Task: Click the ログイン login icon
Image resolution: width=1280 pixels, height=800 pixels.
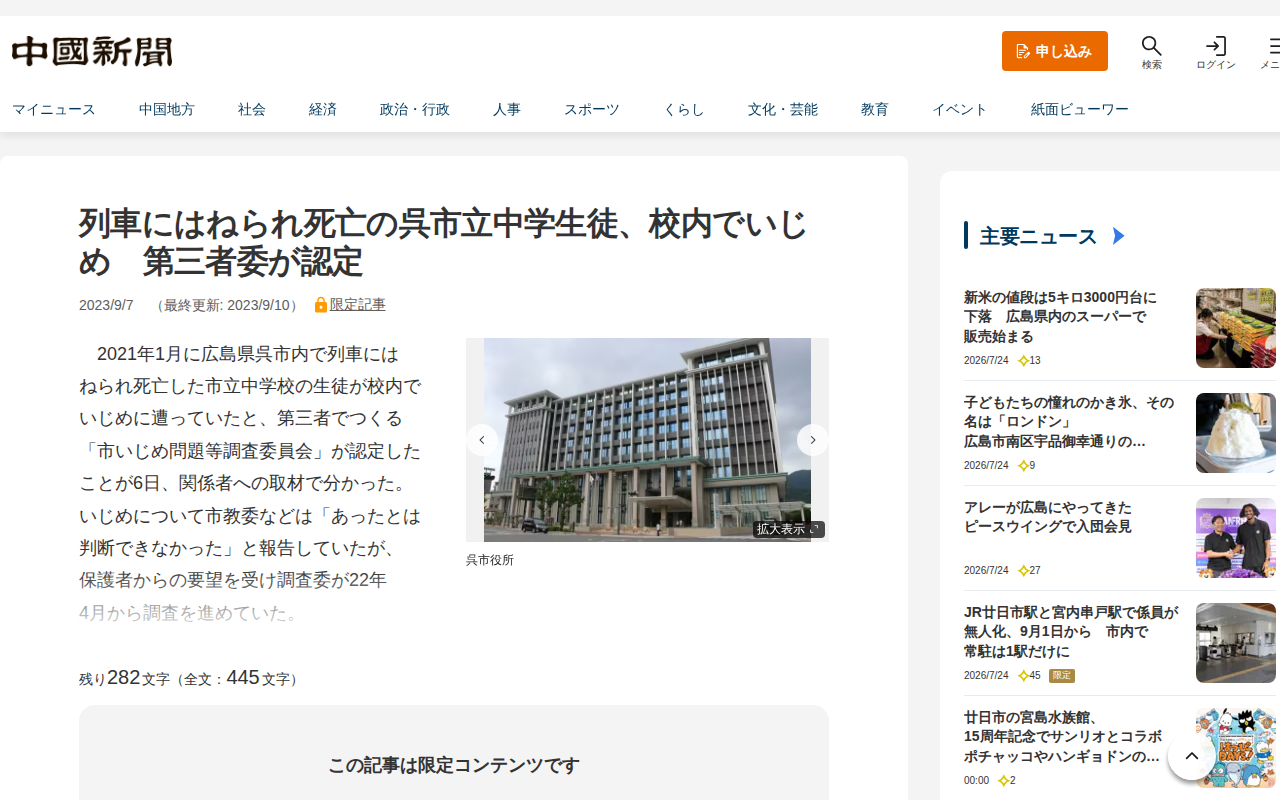Action: coord(1216,46)
